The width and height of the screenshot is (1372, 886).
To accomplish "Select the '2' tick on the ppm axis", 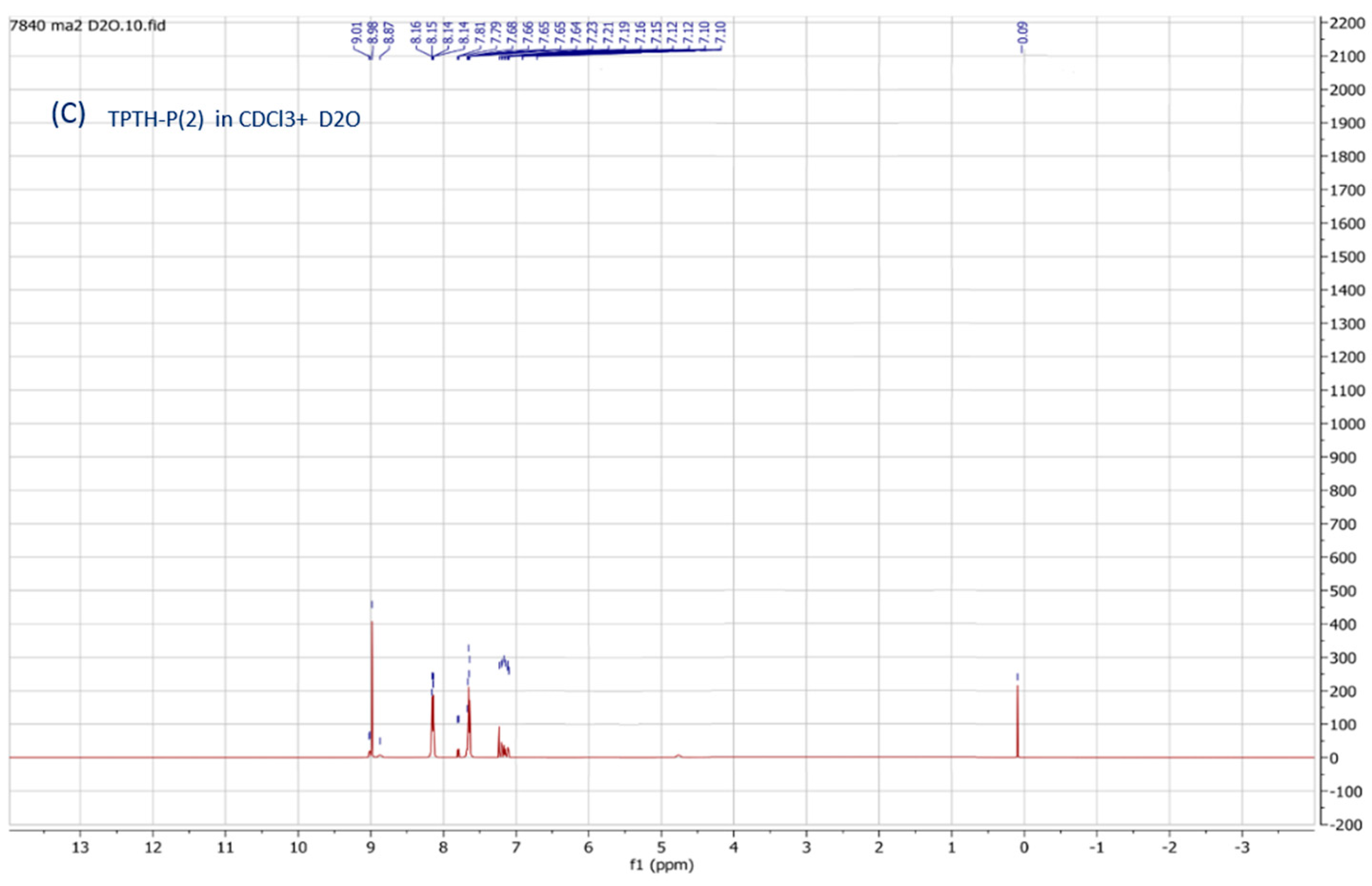I will (878, 848).
